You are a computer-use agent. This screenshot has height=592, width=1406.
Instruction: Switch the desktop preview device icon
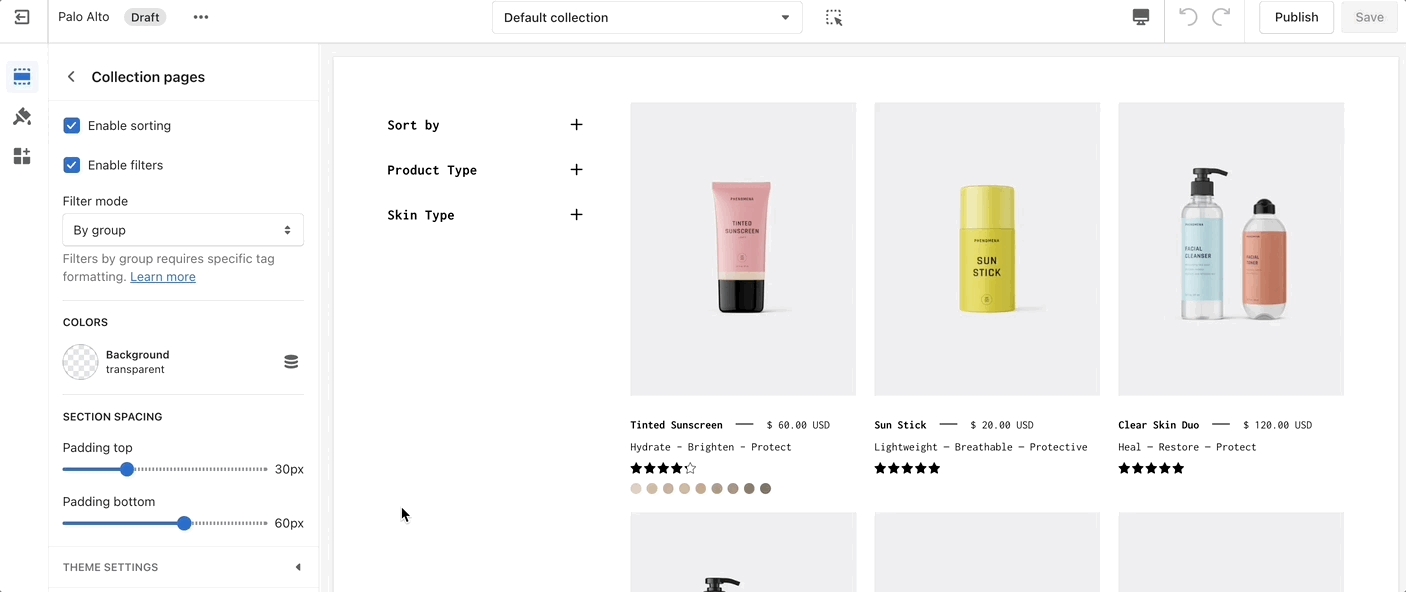click(1140, 17)
